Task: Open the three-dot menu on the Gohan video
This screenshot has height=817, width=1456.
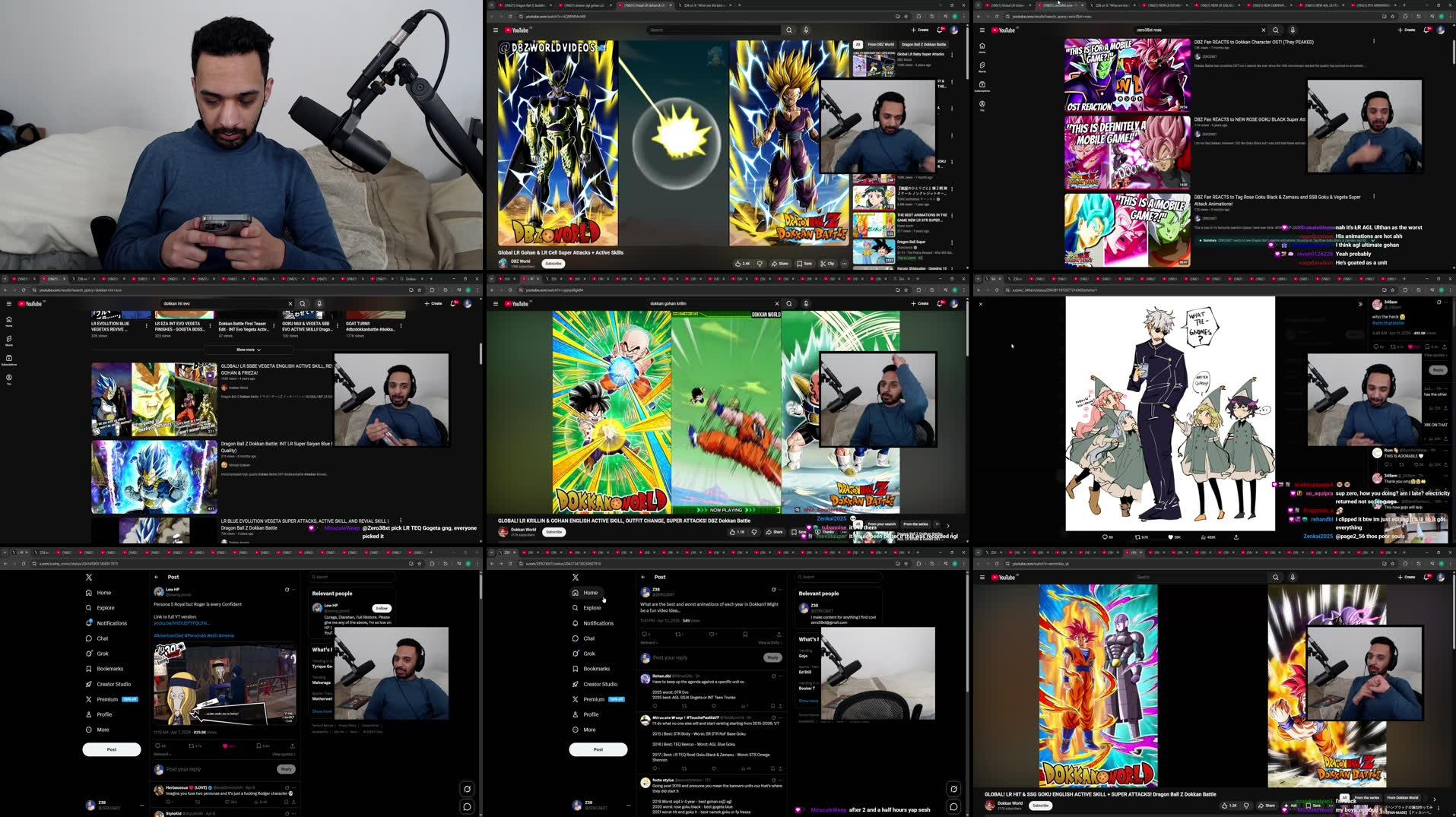Action: coord(845,264)
